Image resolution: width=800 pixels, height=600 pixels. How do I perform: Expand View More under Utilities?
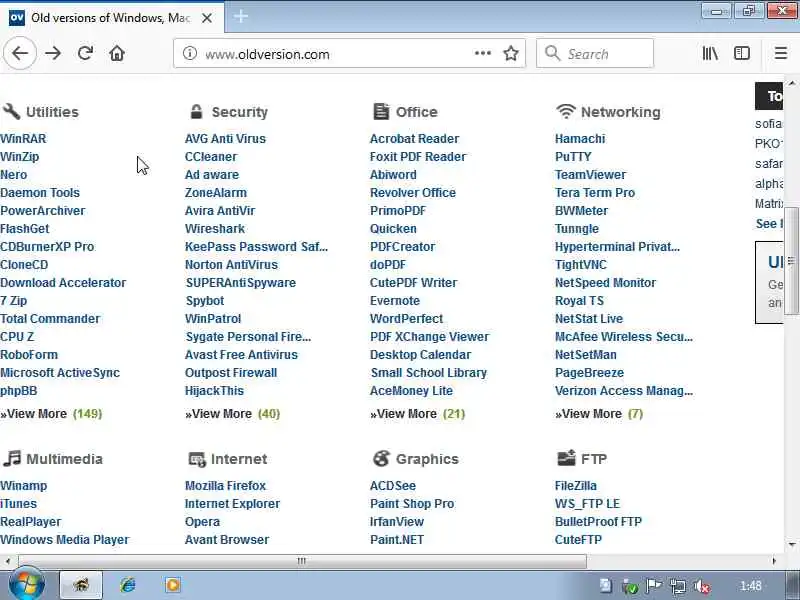(51, 414)
